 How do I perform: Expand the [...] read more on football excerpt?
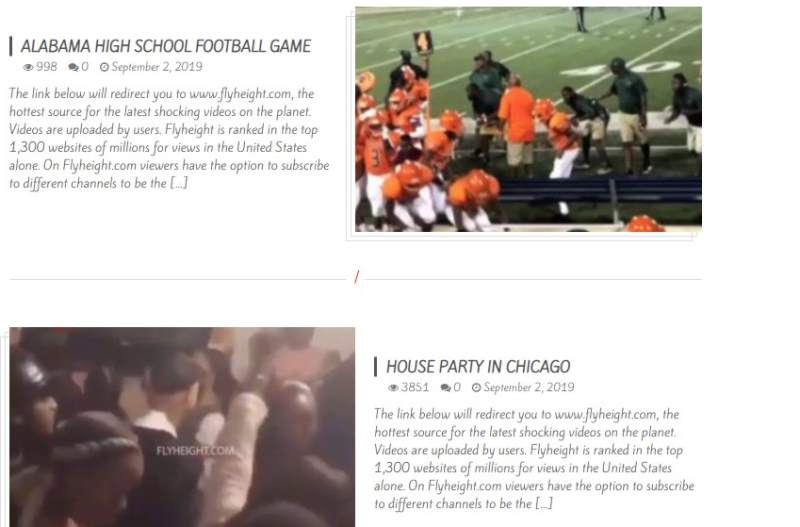pos(179,183)
